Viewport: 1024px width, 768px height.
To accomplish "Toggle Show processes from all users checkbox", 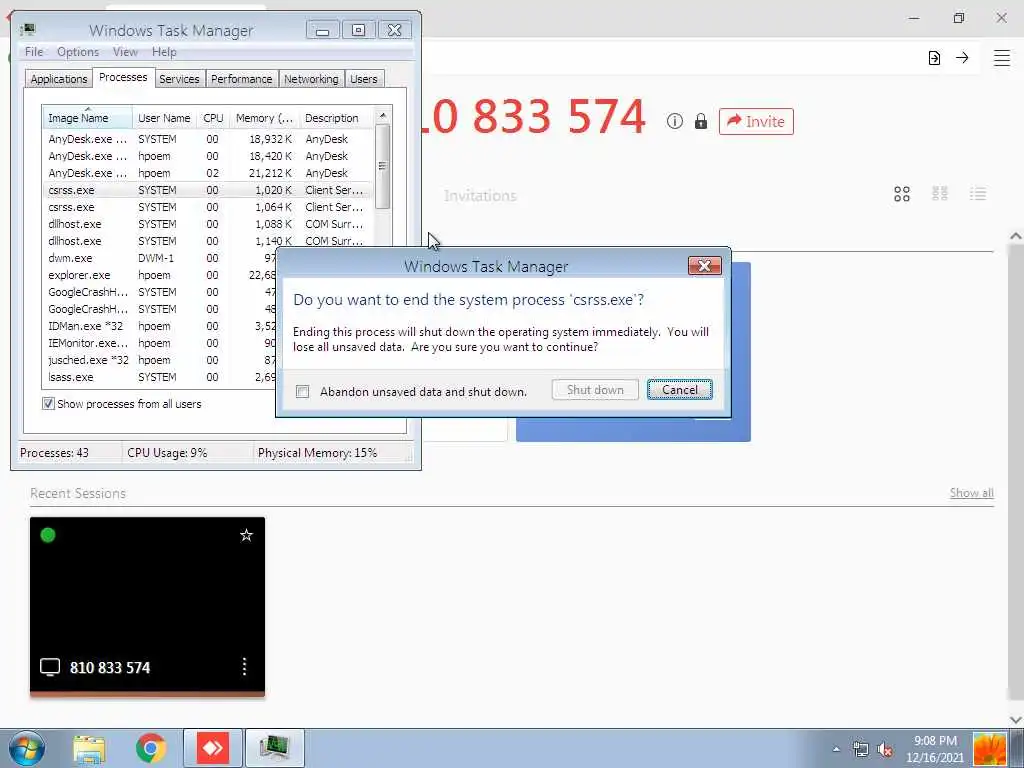I will 48,404.
